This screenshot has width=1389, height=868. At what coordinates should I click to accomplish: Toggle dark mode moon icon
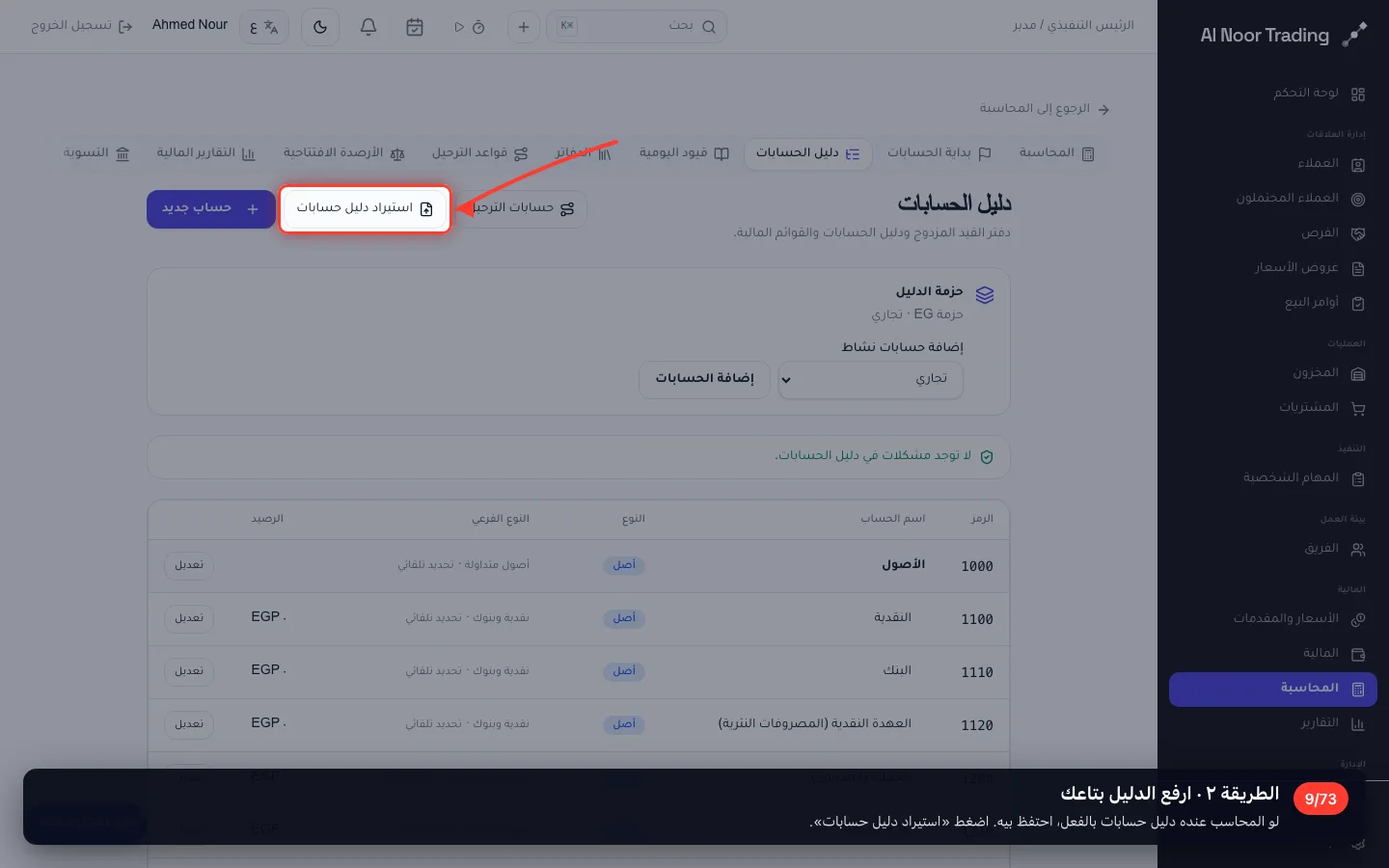[320, 27]
